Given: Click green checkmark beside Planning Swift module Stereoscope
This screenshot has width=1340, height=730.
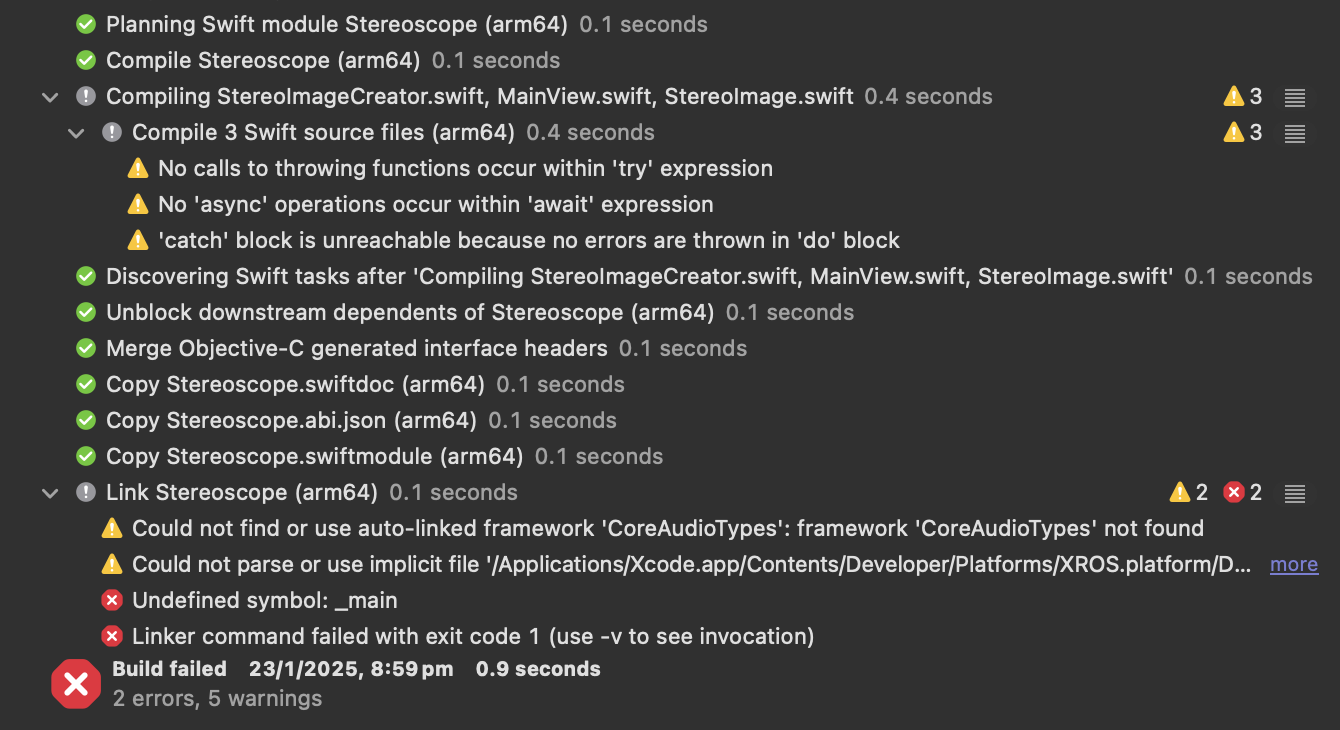Looking at the screenshot, I should click(x=86, y=24).
